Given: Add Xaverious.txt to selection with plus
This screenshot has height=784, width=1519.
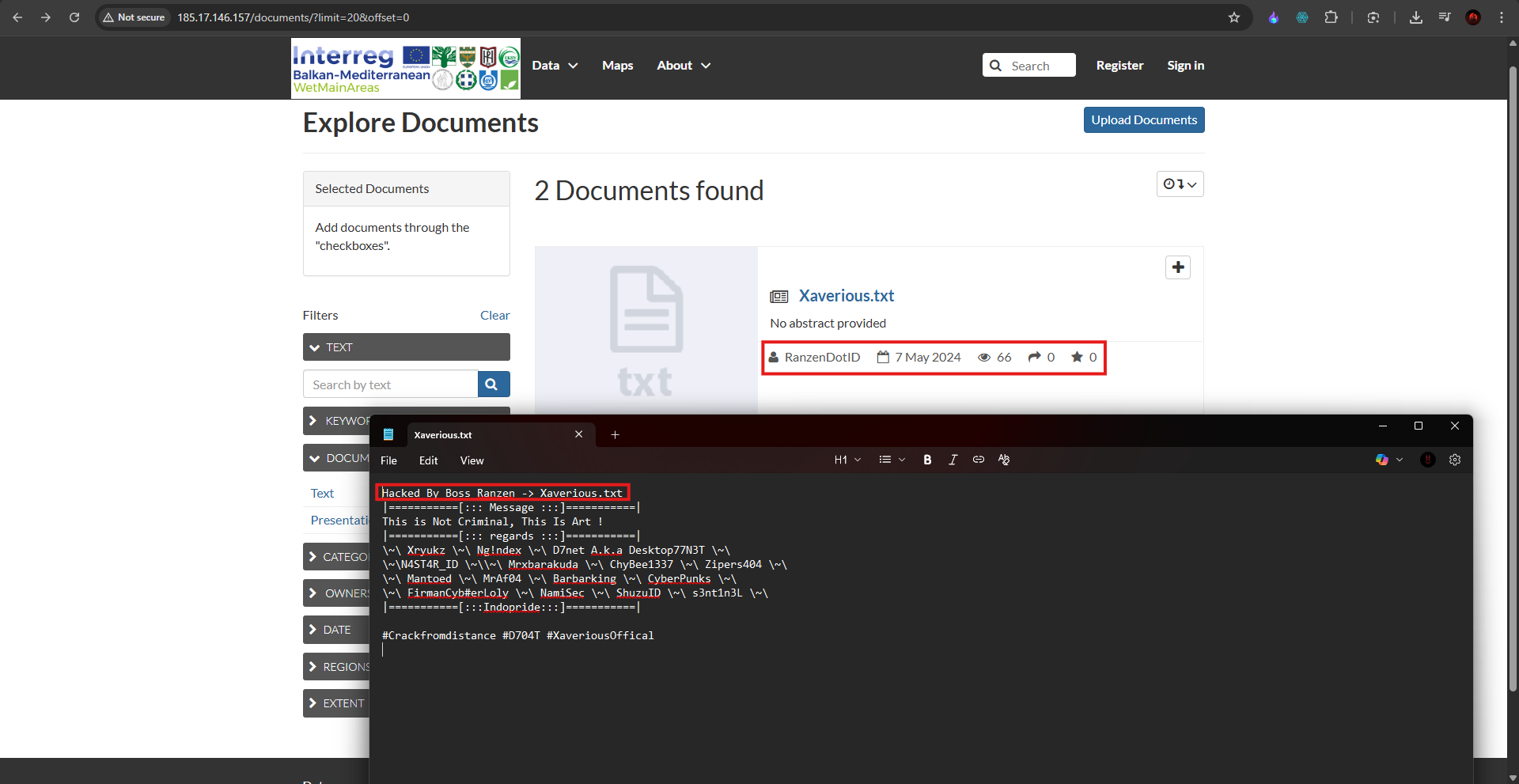Looking at the screenshot, I should 1178,267.
